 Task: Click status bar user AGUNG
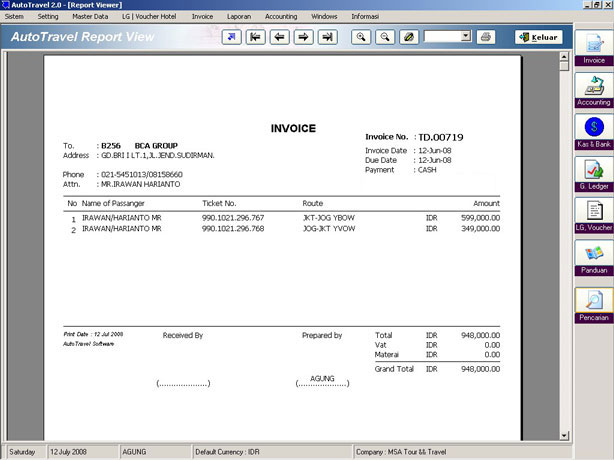point(134,452)
